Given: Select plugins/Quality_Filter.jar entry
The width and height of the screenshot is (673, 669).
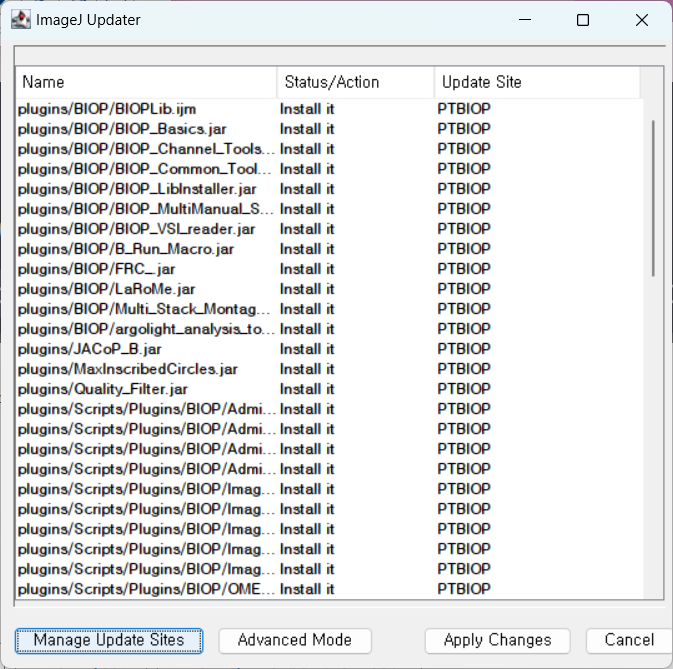Looking at the screenshot, I should coord(330,389).
